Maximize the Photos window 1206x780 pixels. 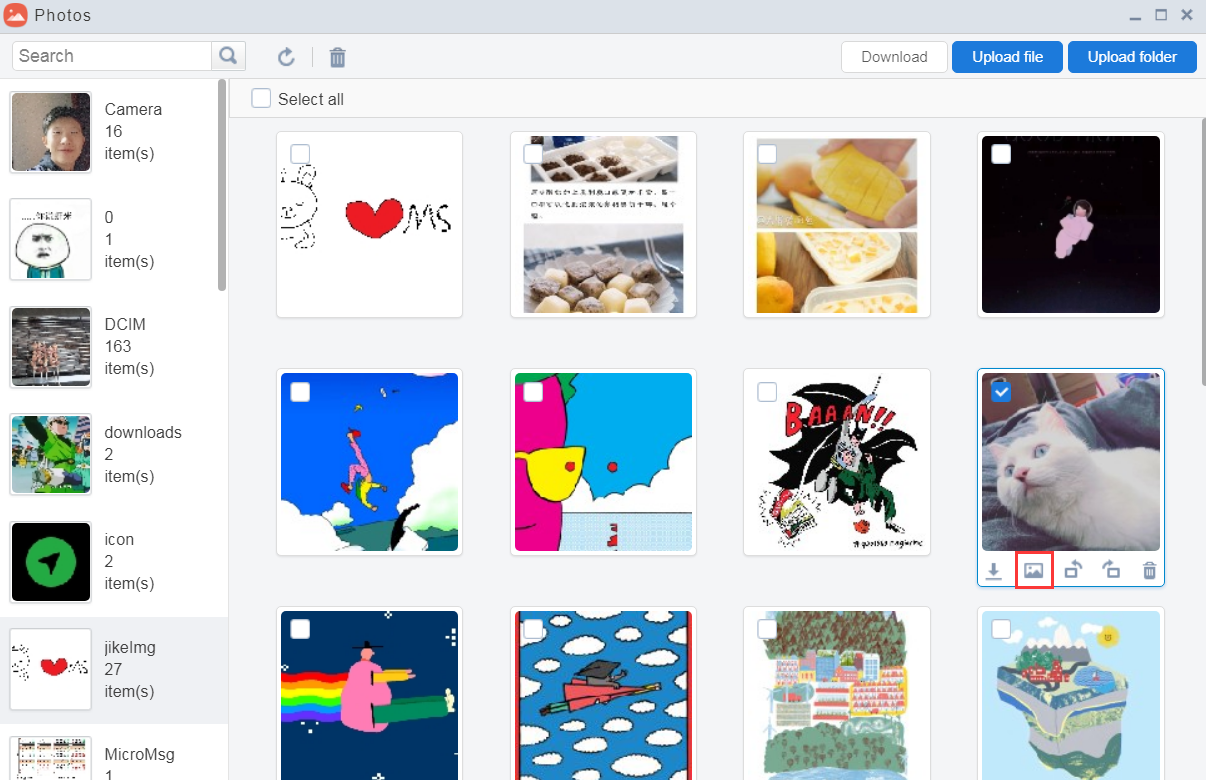pos(1161,15)
